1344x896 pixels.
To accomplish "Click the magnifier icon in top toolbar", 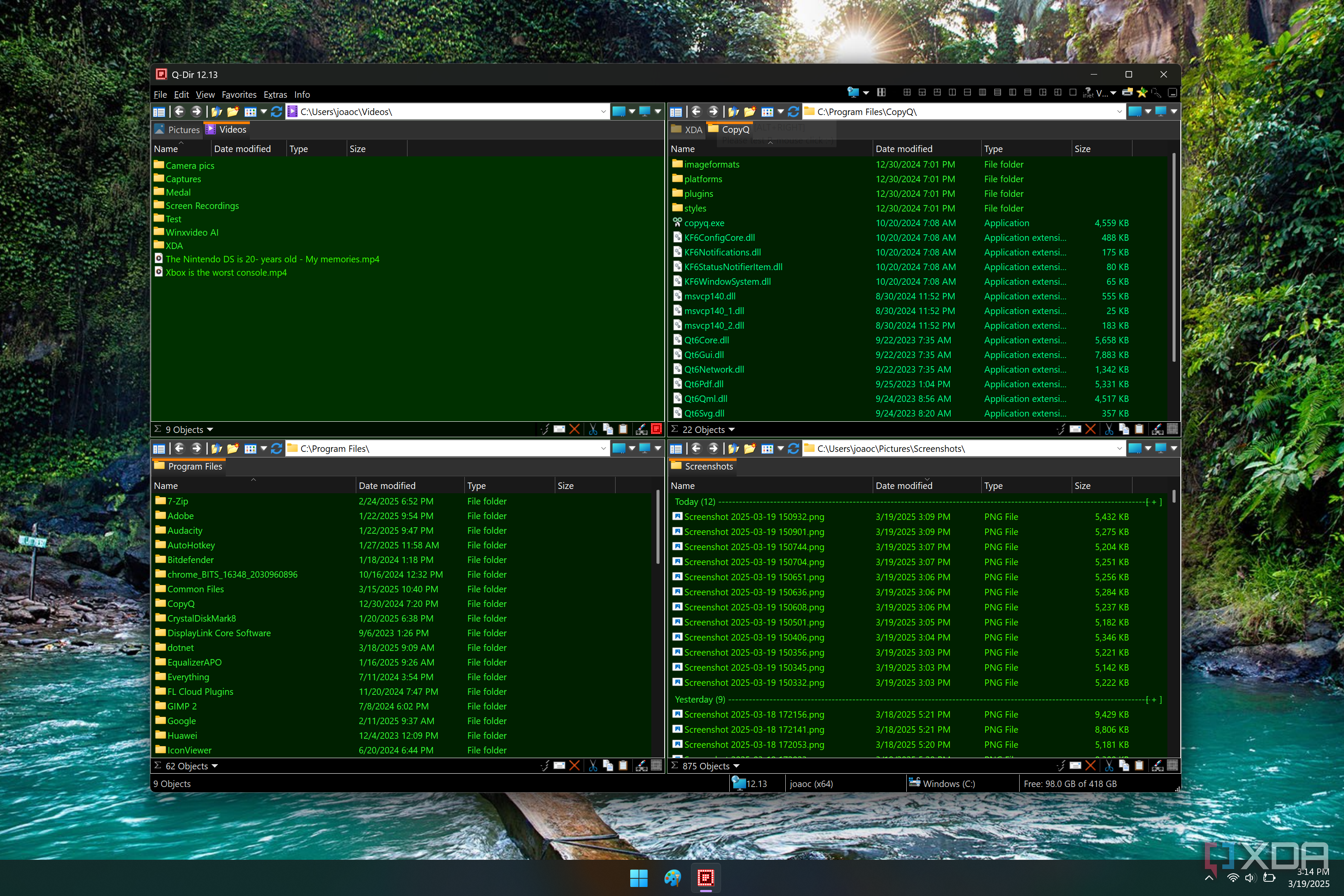I will [x=1156, y=93].
